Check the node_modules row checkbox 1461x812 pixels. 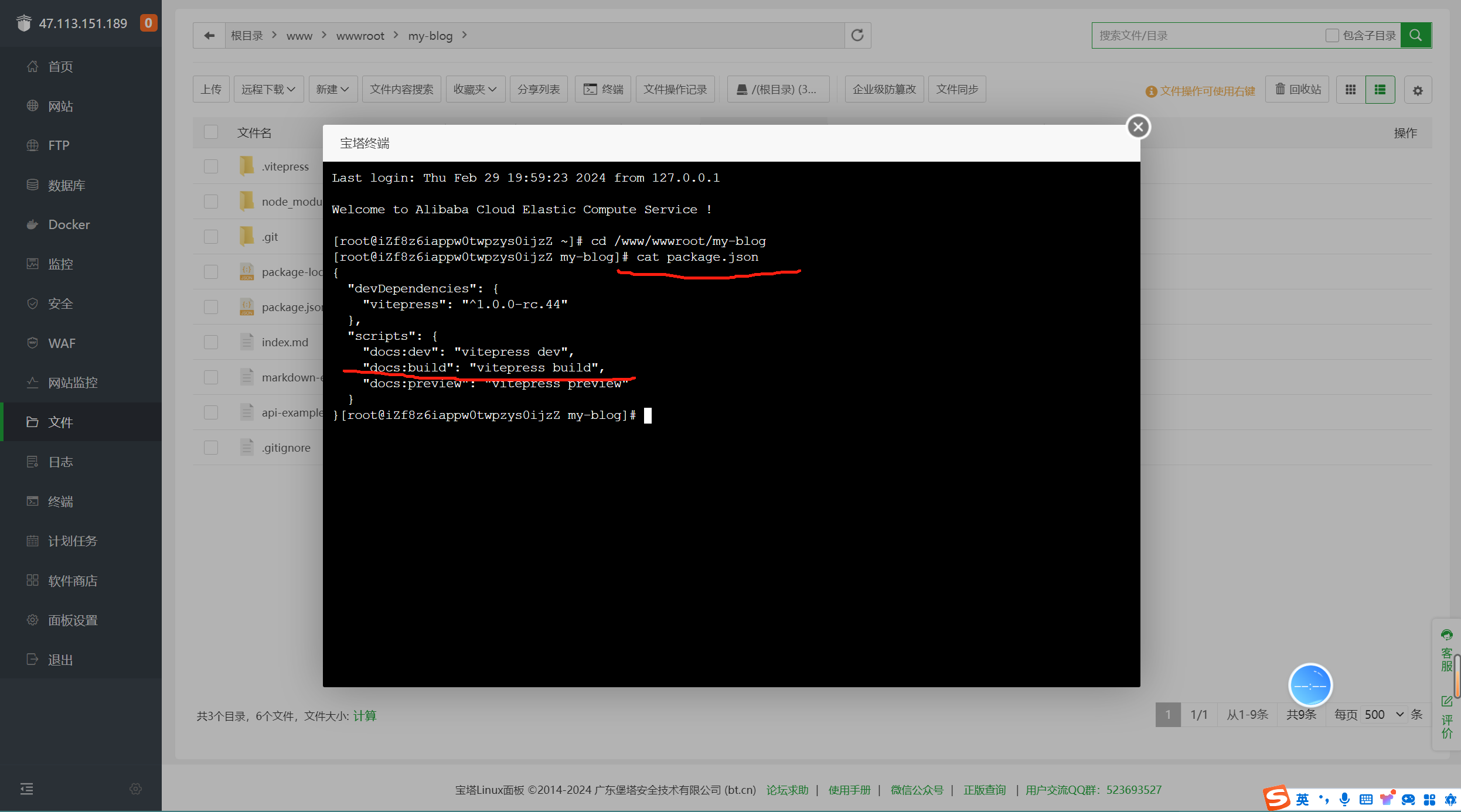pos(211,202)
